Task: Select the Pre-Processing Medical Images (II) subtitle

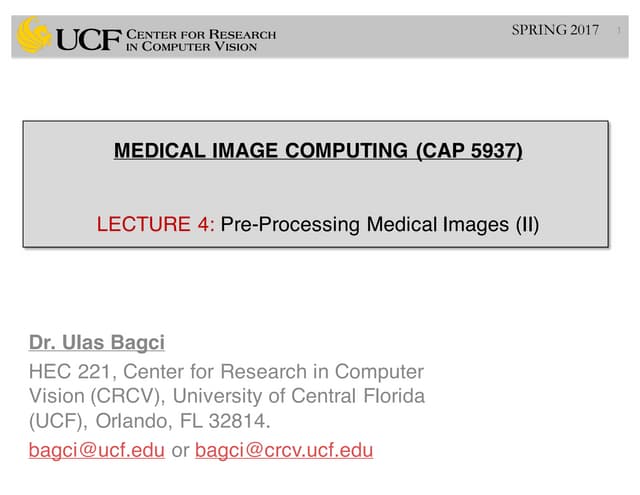Action: 379,224
